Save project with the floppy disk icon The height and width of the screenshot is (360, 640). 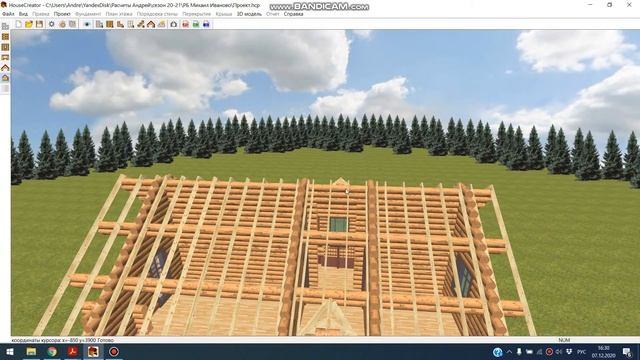[x=39, y=24]
